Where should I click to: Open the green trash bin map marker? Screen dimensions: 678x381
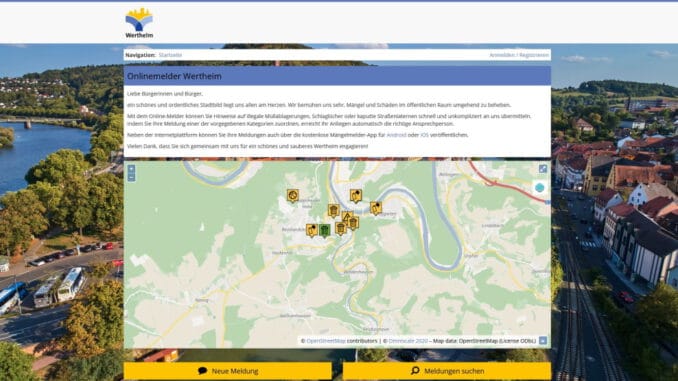[x=325, y=231]
